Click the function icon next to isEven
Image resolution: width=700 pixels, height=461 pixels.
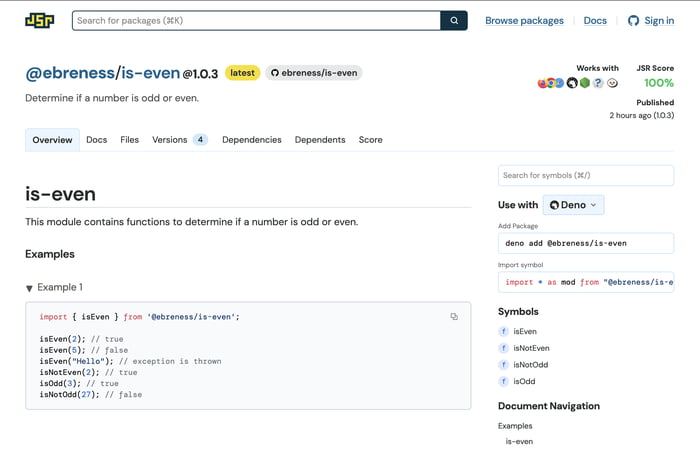click(504, 331)
